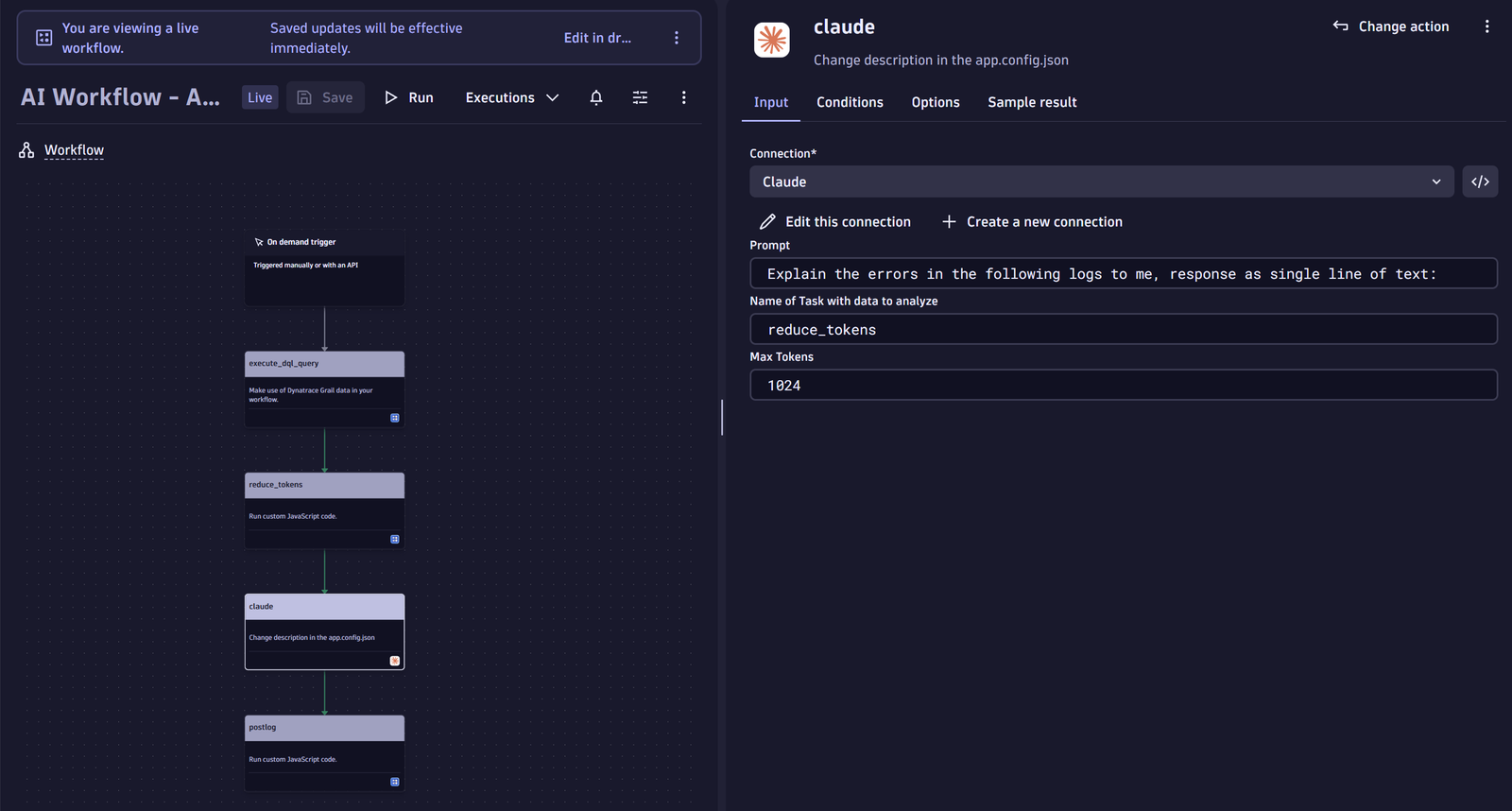Create a new connection
Viewport: 1512px width, 811px height.
pos(1032,222)
